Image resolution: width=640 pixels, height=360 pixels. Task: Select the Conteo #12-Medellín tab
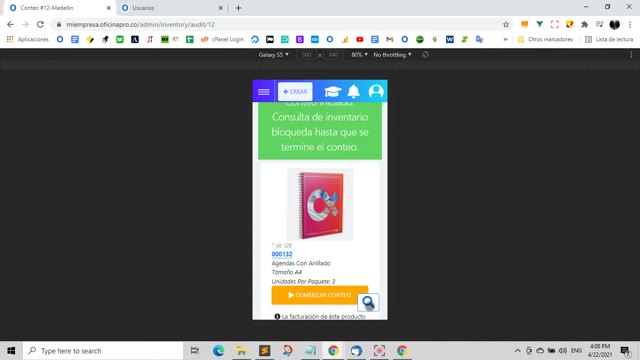pos(59,8)
